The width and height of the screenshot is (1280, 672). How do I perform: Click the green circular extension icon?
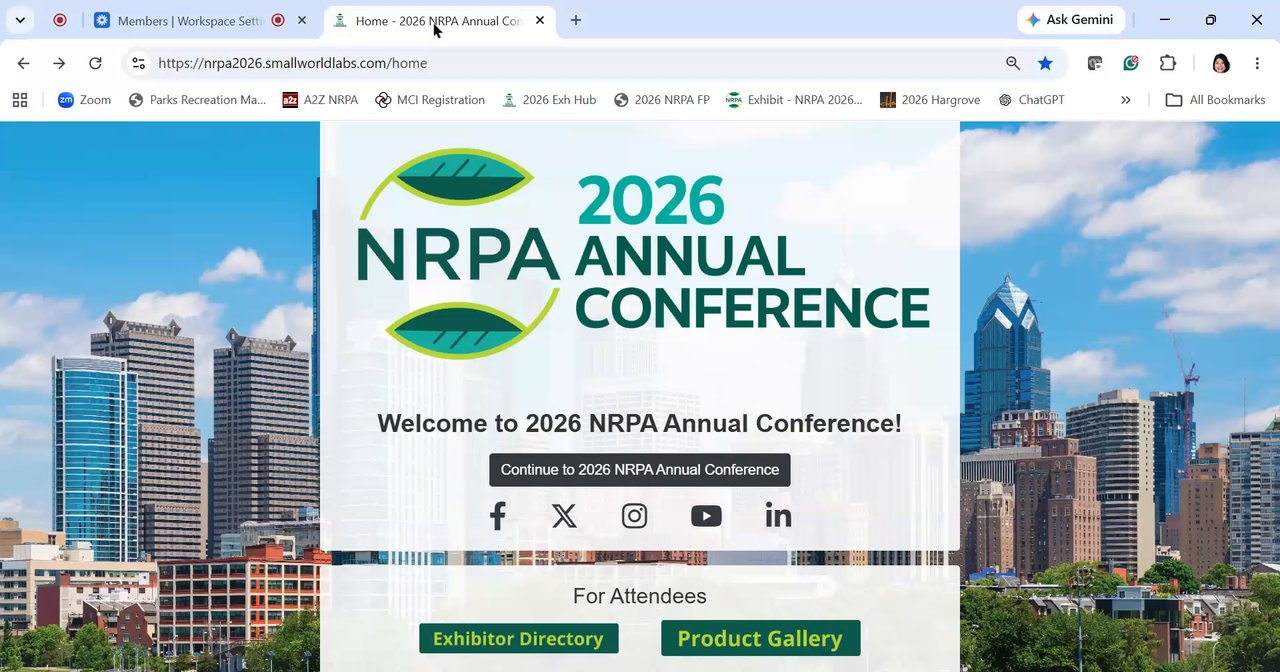1131,63
